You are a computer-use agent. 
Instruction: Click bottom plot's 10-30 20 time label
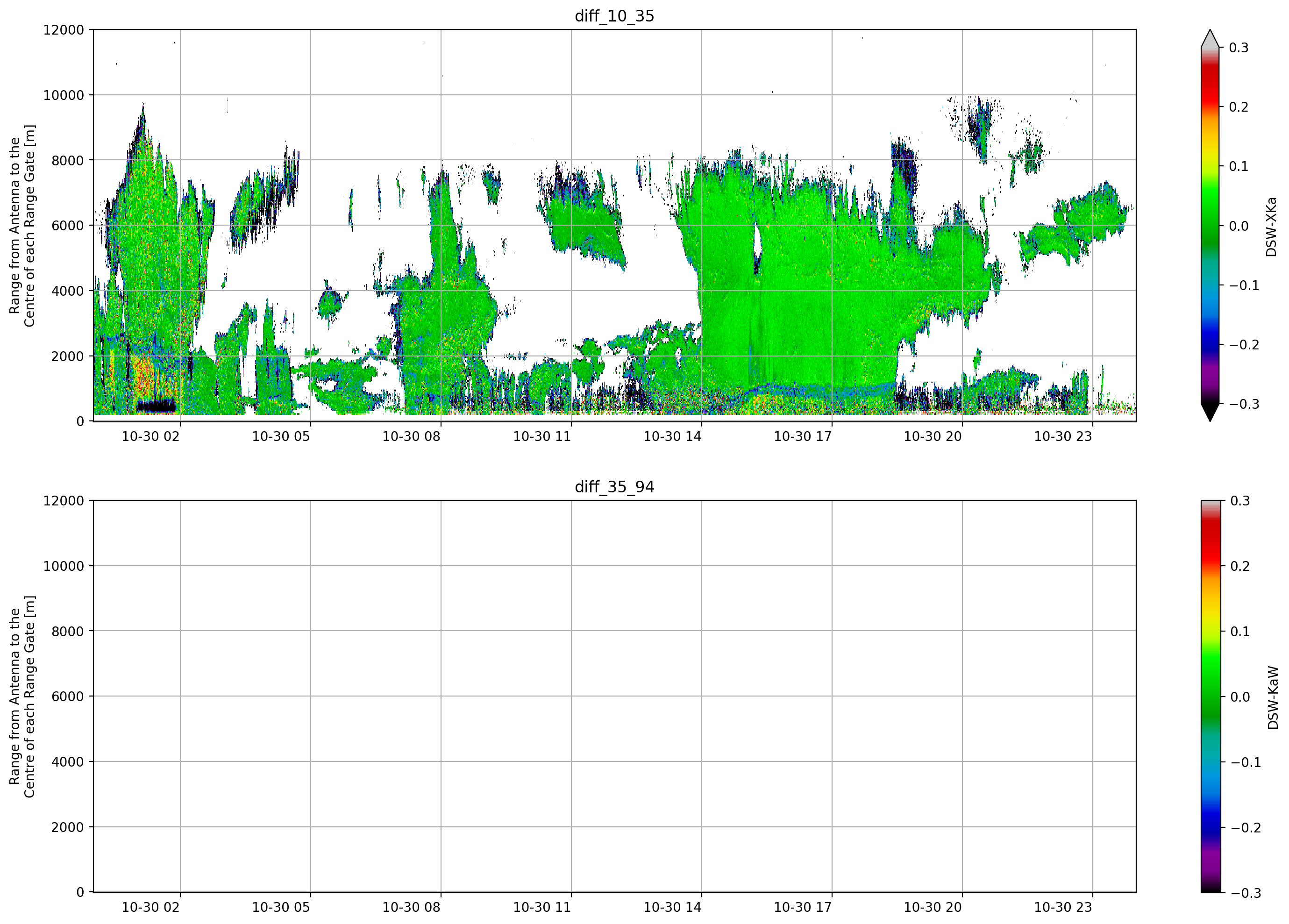tap(933, 908)
